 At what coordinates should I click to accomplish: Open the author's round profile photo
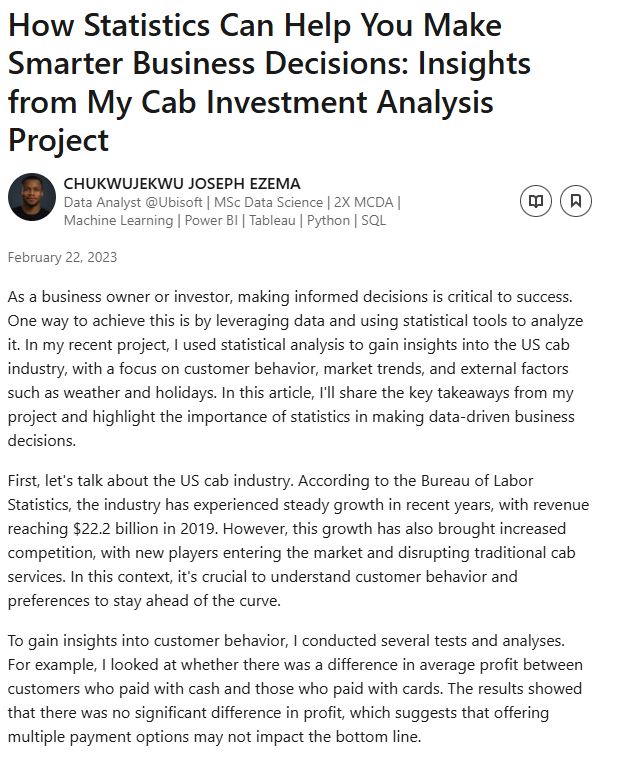tap(32, 197)
